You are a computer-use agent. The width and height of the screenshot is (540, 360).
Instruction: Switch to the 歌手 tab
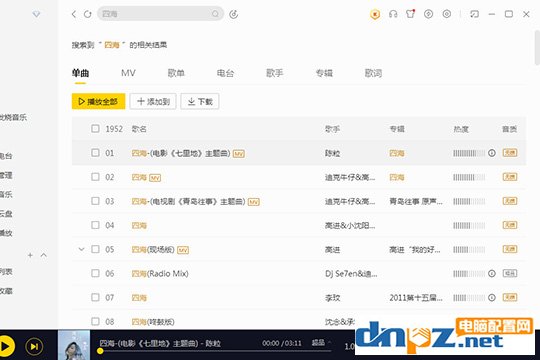pyautogui.click(x=274, y=73)
